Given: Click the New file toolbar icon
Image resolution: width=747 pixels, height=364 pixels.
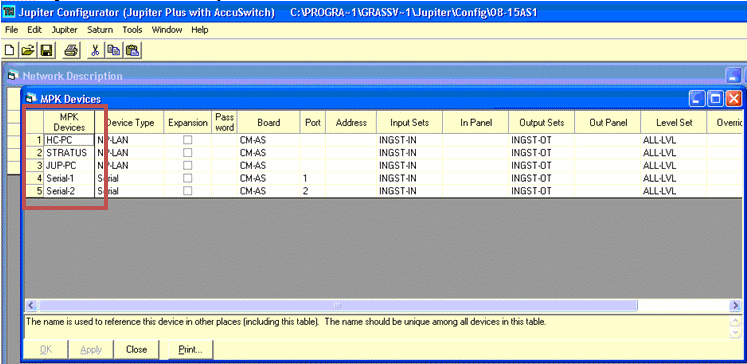Looking at the screenshot, I should [x=9, y=51].
